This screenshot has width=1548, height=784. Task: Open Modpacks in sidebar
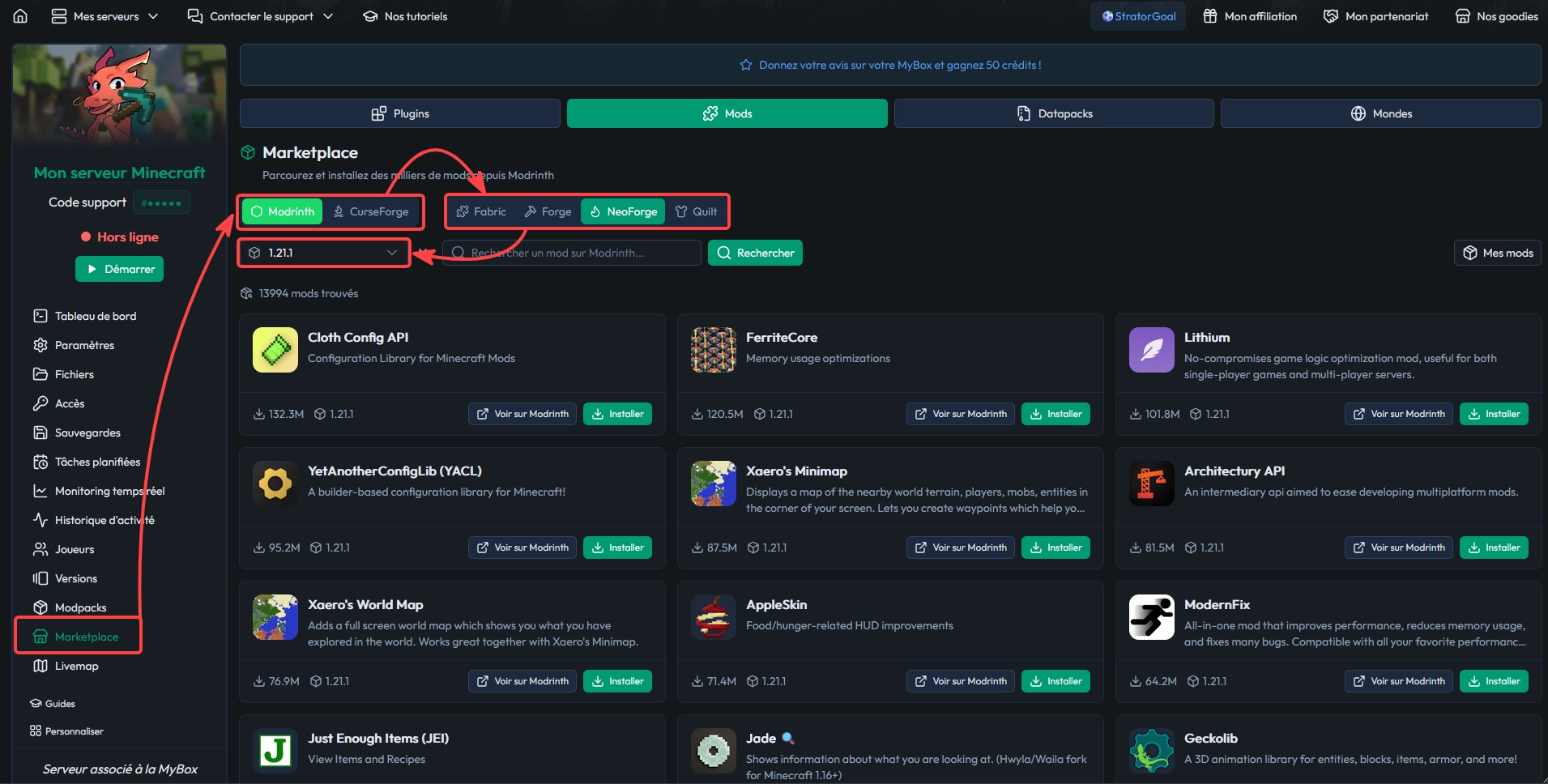[70, 607]
